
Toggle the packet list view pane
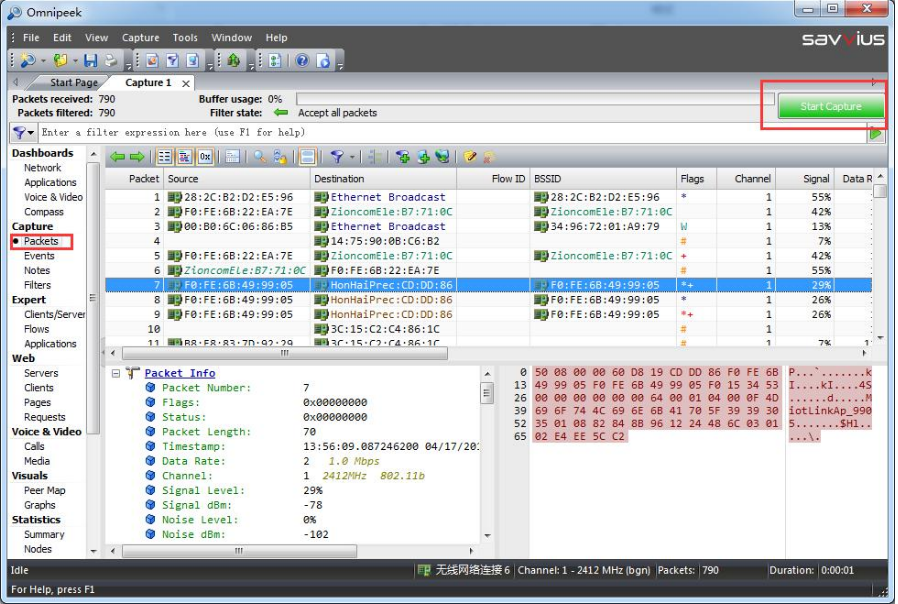click(164, 157)
